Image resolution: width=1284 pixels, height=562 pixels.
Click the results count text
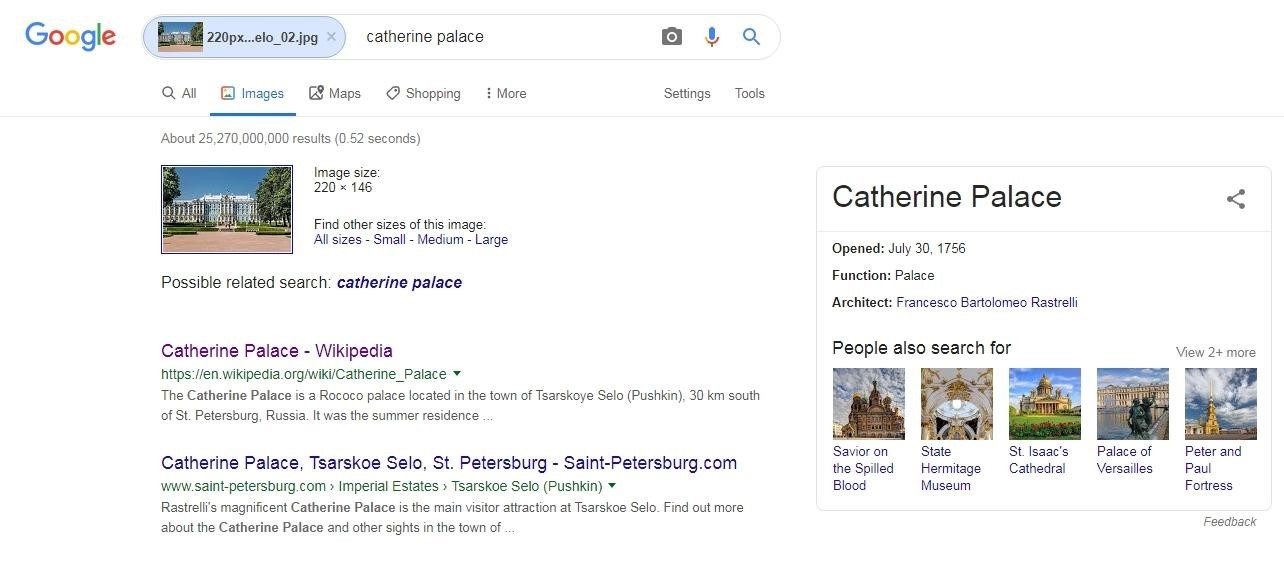point(291,139)
